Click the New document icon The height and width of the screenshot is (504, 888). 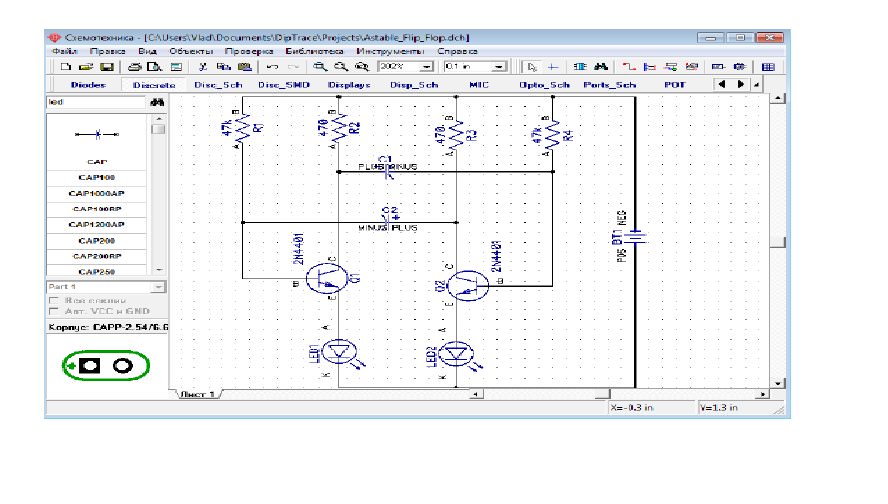[x=65, y=67]
